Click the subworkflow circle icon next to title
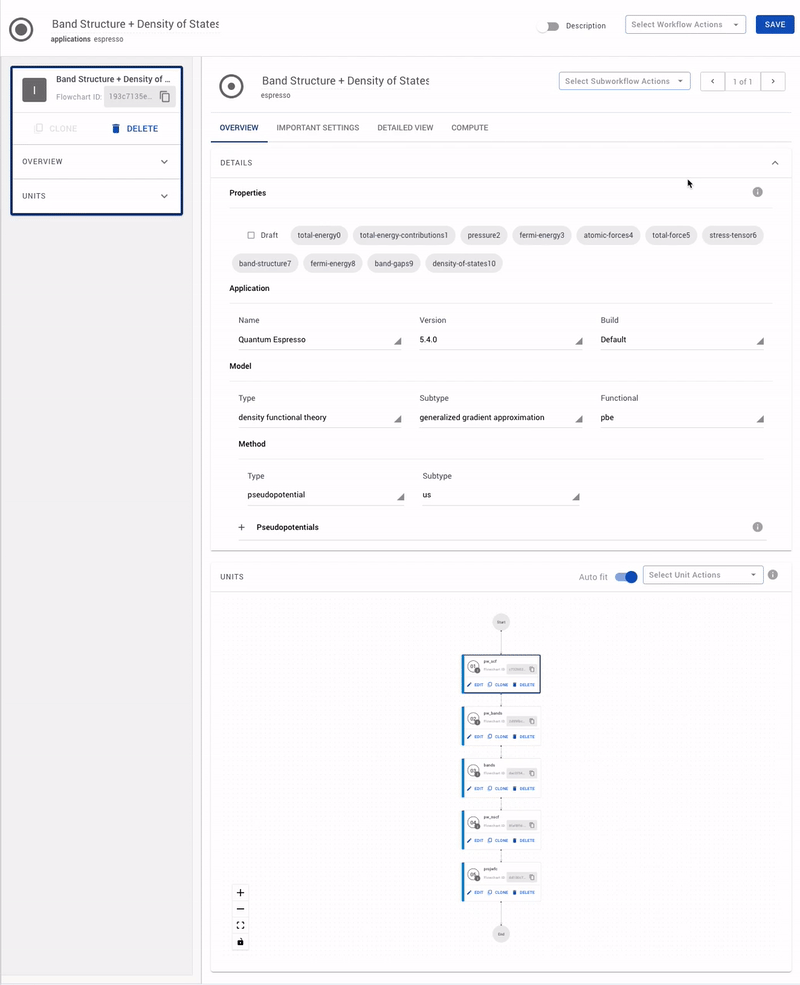 [231, 86]
